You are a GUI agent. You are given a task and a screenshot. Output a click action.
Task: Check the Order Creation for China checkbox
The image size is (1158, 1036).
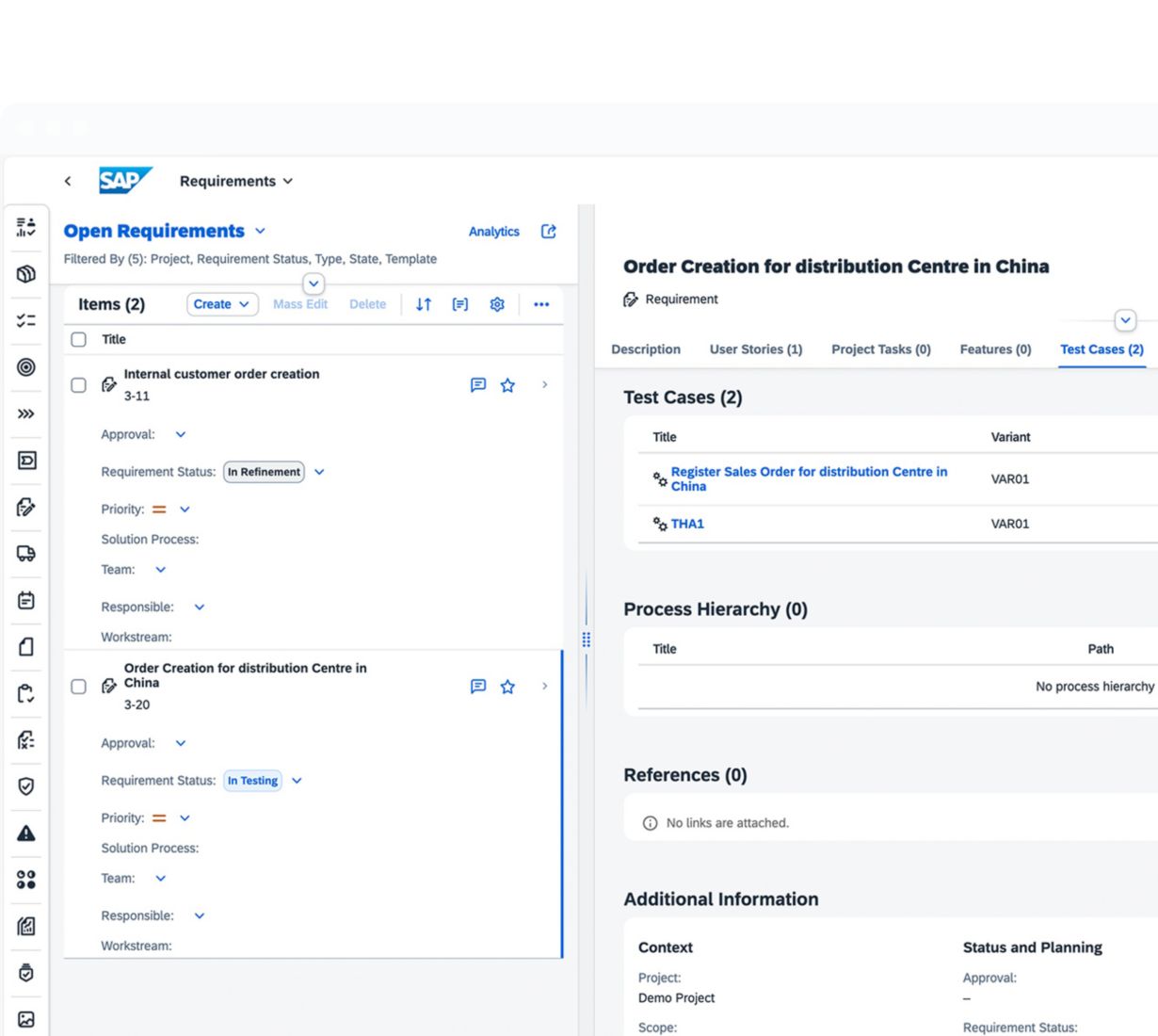click(x=79, y=687)
